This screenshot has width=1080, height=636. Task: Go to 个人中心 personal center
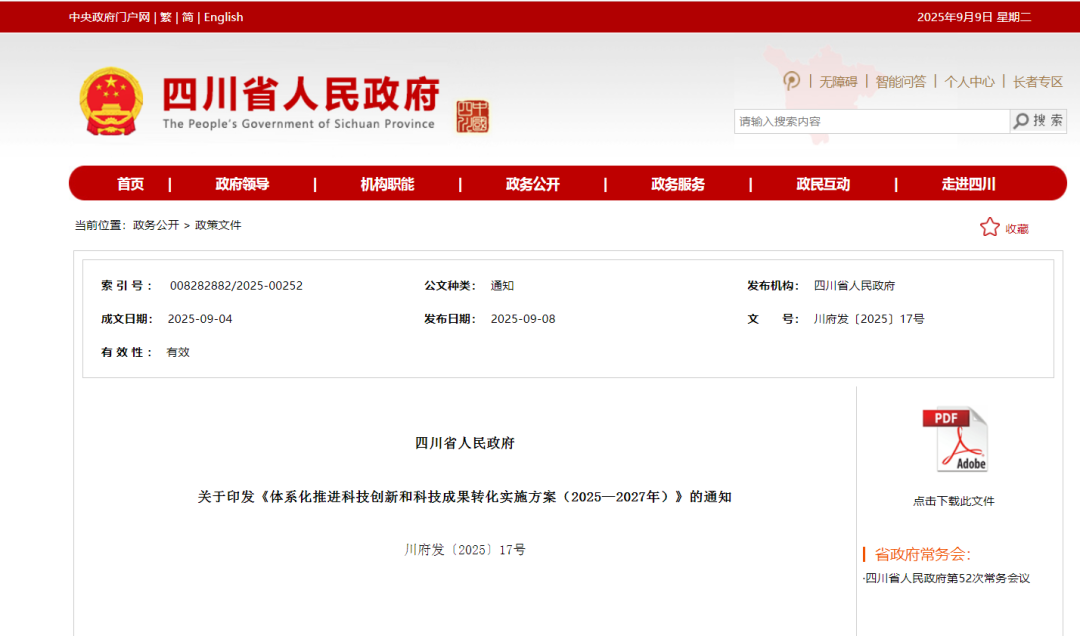[970, 82]
